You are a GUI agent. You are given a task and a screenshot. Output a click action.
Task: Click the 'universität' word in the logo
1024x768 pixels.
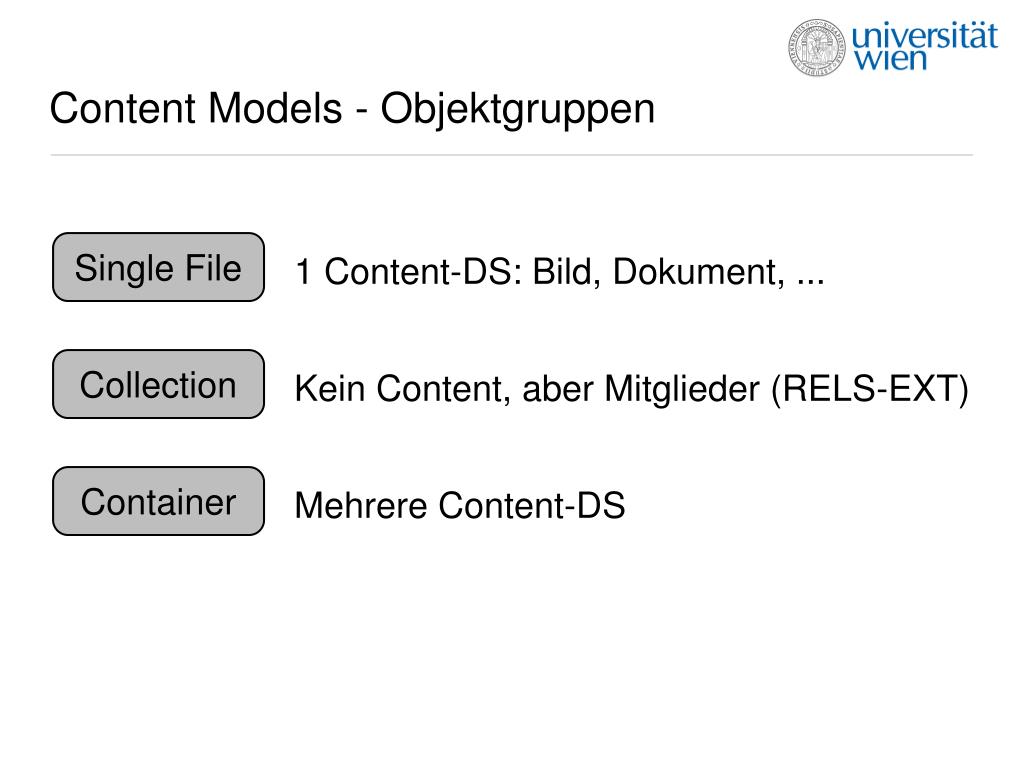coord(925,35)
